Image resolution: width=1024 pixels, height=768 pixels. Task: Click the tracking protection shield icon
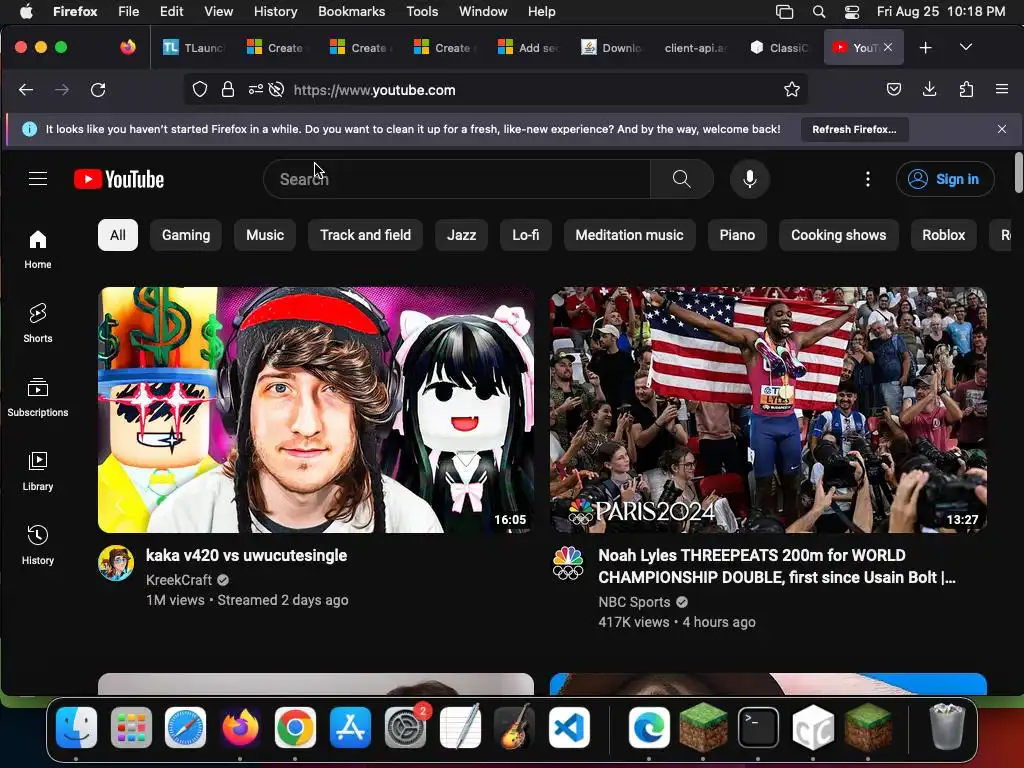(x=200, y=89)
